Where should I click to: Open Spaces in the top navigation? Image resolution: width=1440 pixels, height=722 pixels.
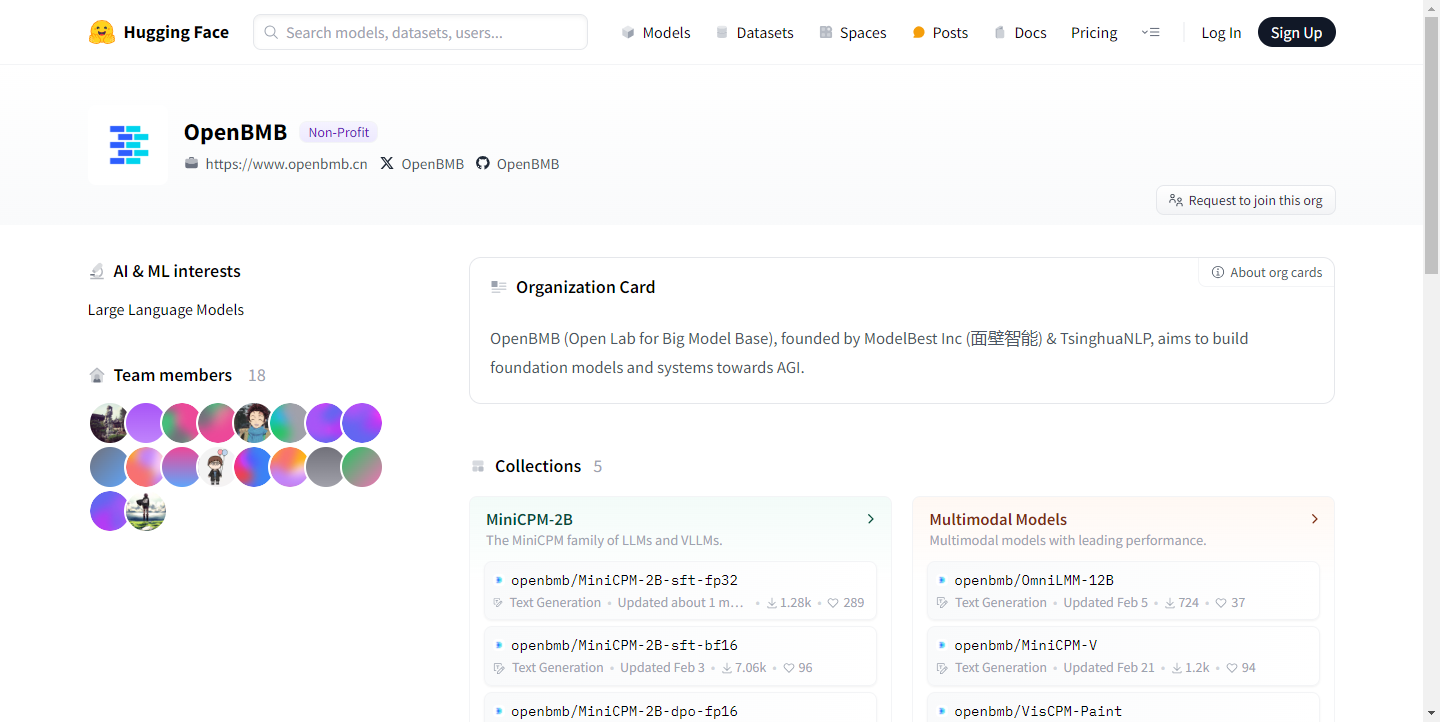pyautogui.click(x=853, y=32)
